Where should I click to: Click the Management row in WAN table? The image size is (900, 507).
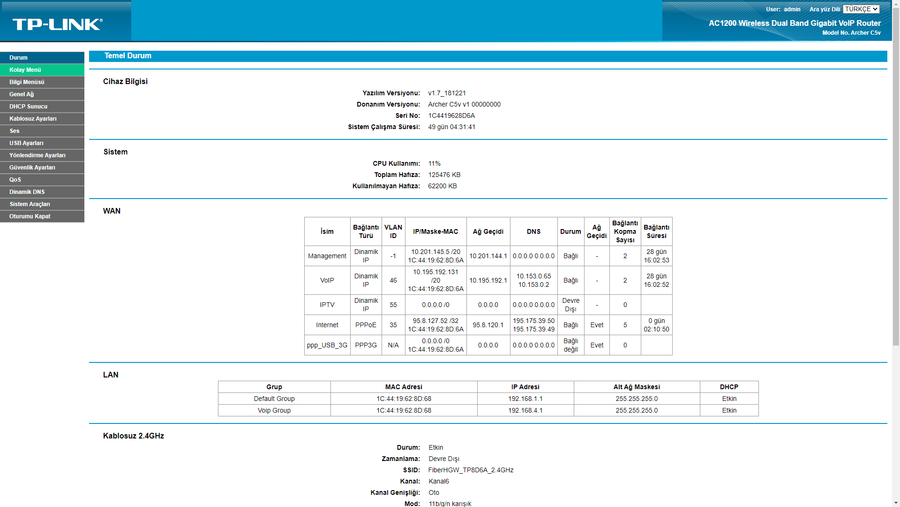pos(488,256)
